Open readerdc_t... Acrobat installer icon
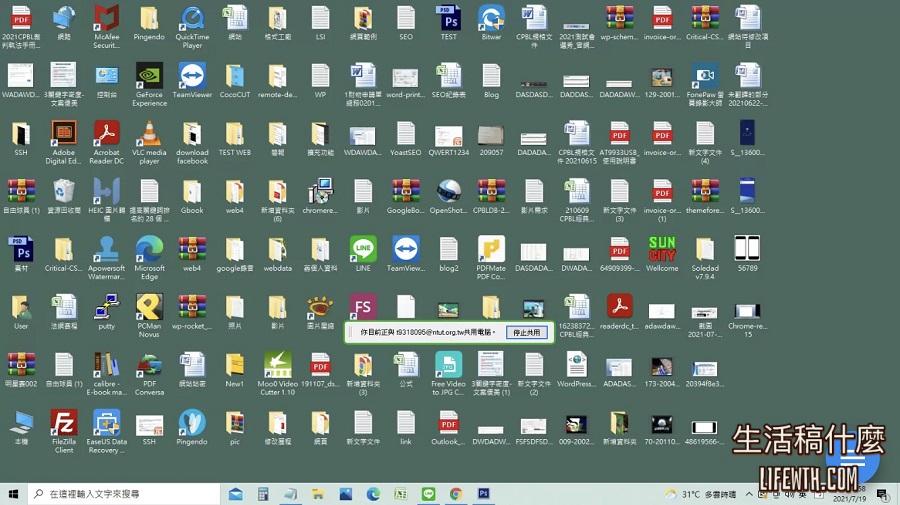This screenshot has width=900, height=505. pyautogui.click(x=619, y=312)
